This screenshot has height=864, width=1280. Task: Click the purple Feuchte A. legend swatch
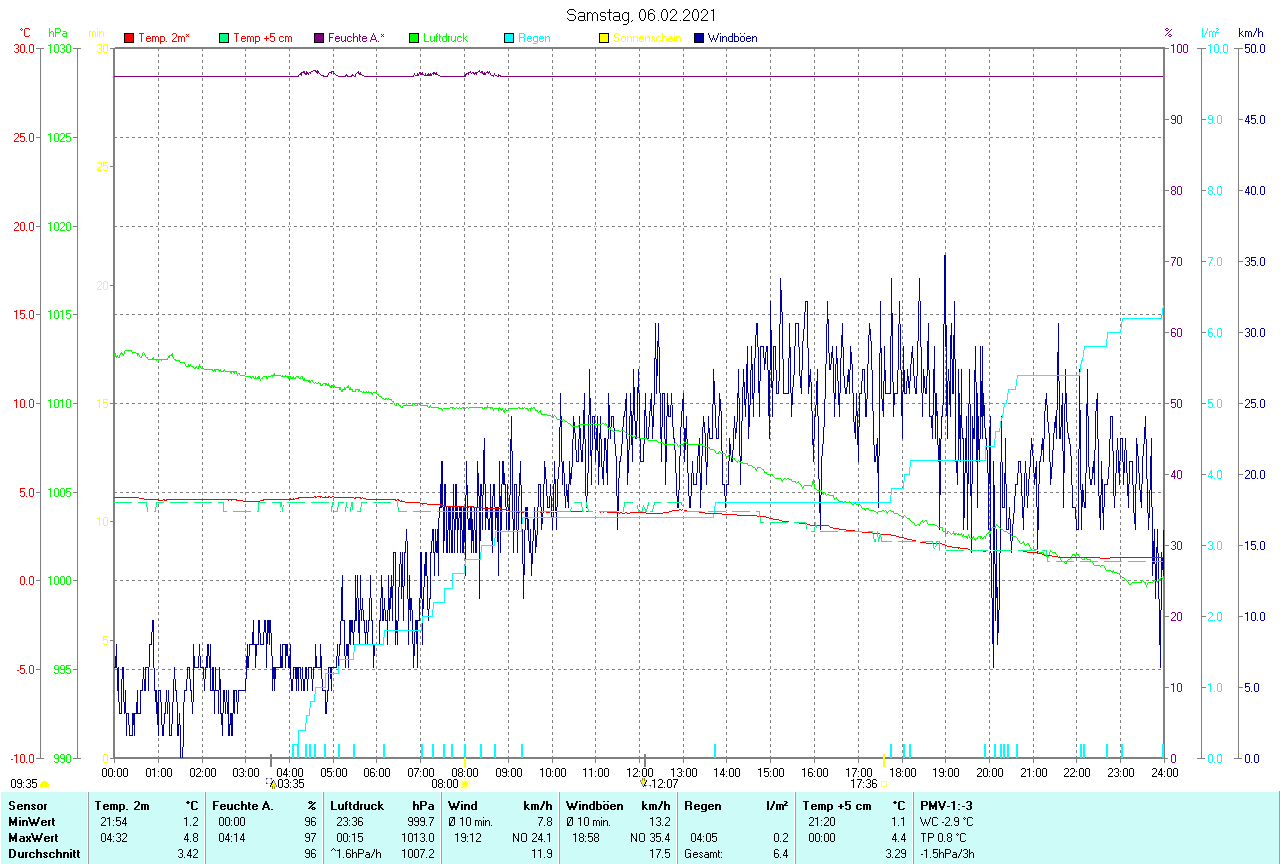click(319, 38)
